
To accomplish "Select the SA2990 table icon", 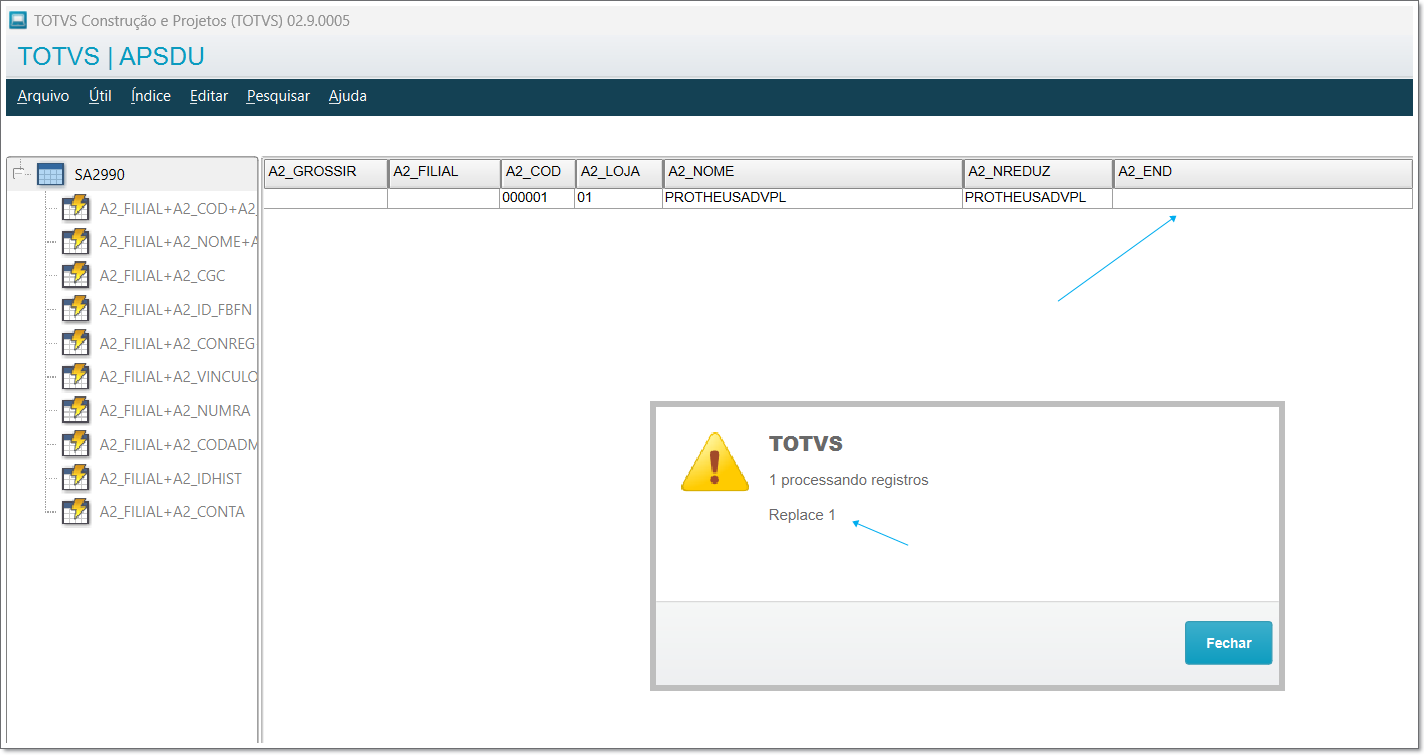I will pos(50,174).
